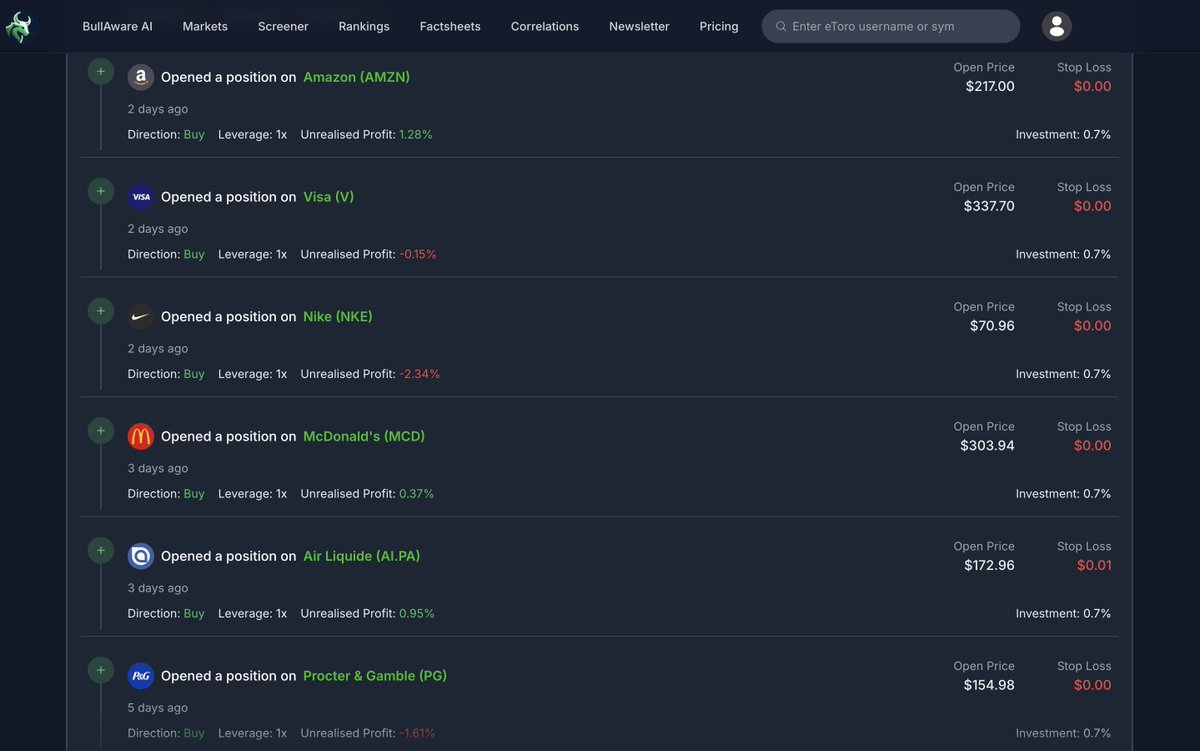This screenshot has height=751, width=1200.
Task: Click the plus icon beside Air Liquide entry
Action: coord(101,550)
